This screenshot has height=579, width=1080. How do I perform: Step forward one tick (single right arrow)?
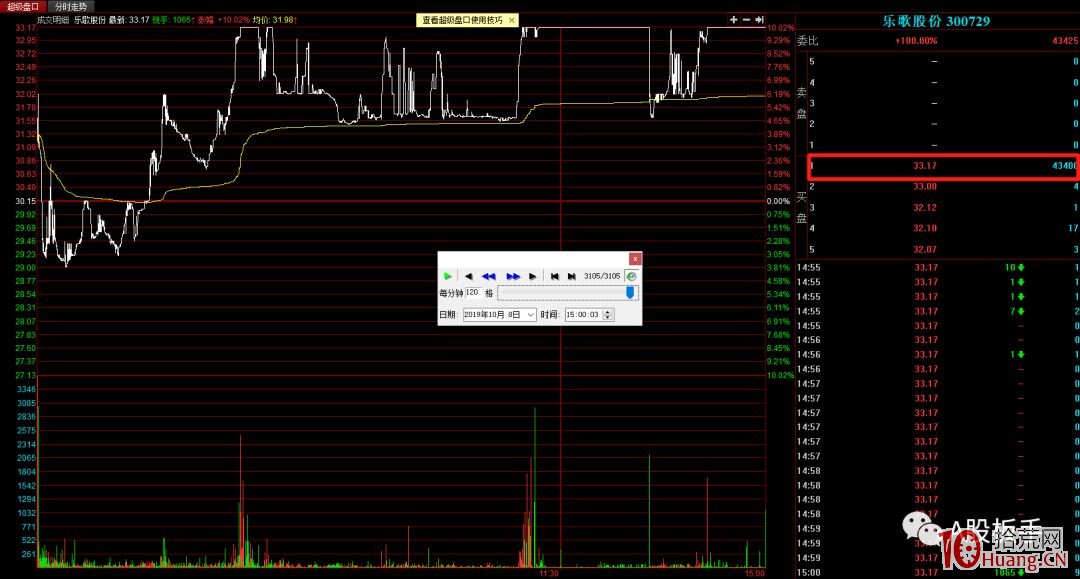pos(532,276)
